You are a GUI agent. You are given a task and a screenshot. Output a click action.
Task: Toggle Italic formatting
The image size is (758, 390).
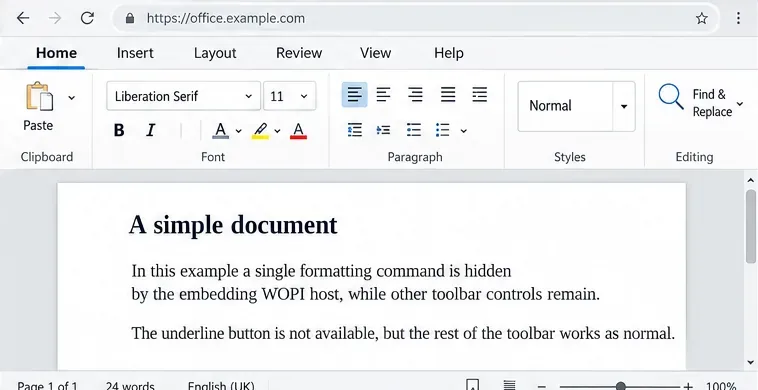(151, 130)
